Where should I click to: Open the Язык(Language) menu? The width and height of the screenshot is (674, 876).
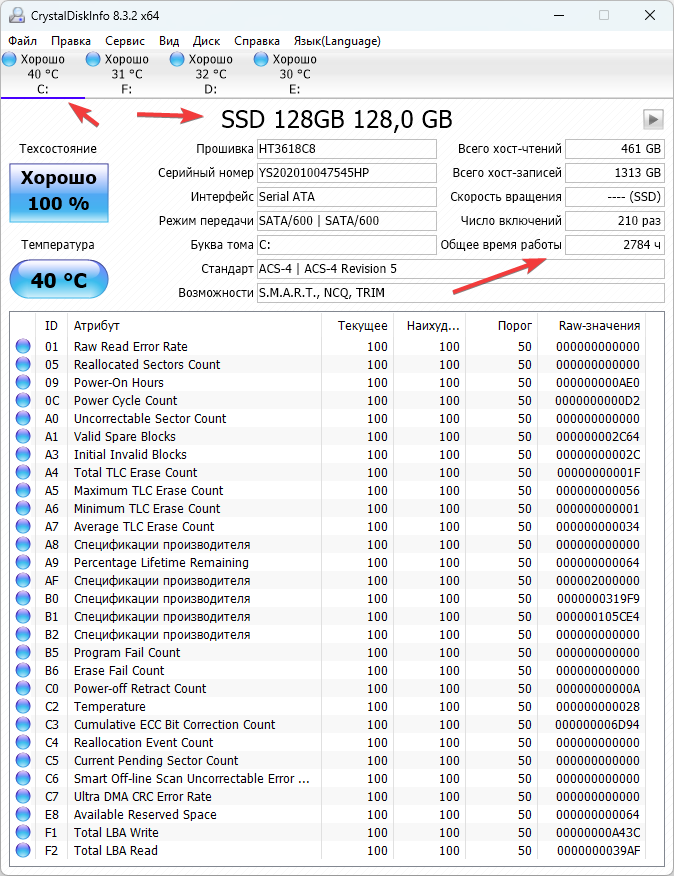point(337,41)
